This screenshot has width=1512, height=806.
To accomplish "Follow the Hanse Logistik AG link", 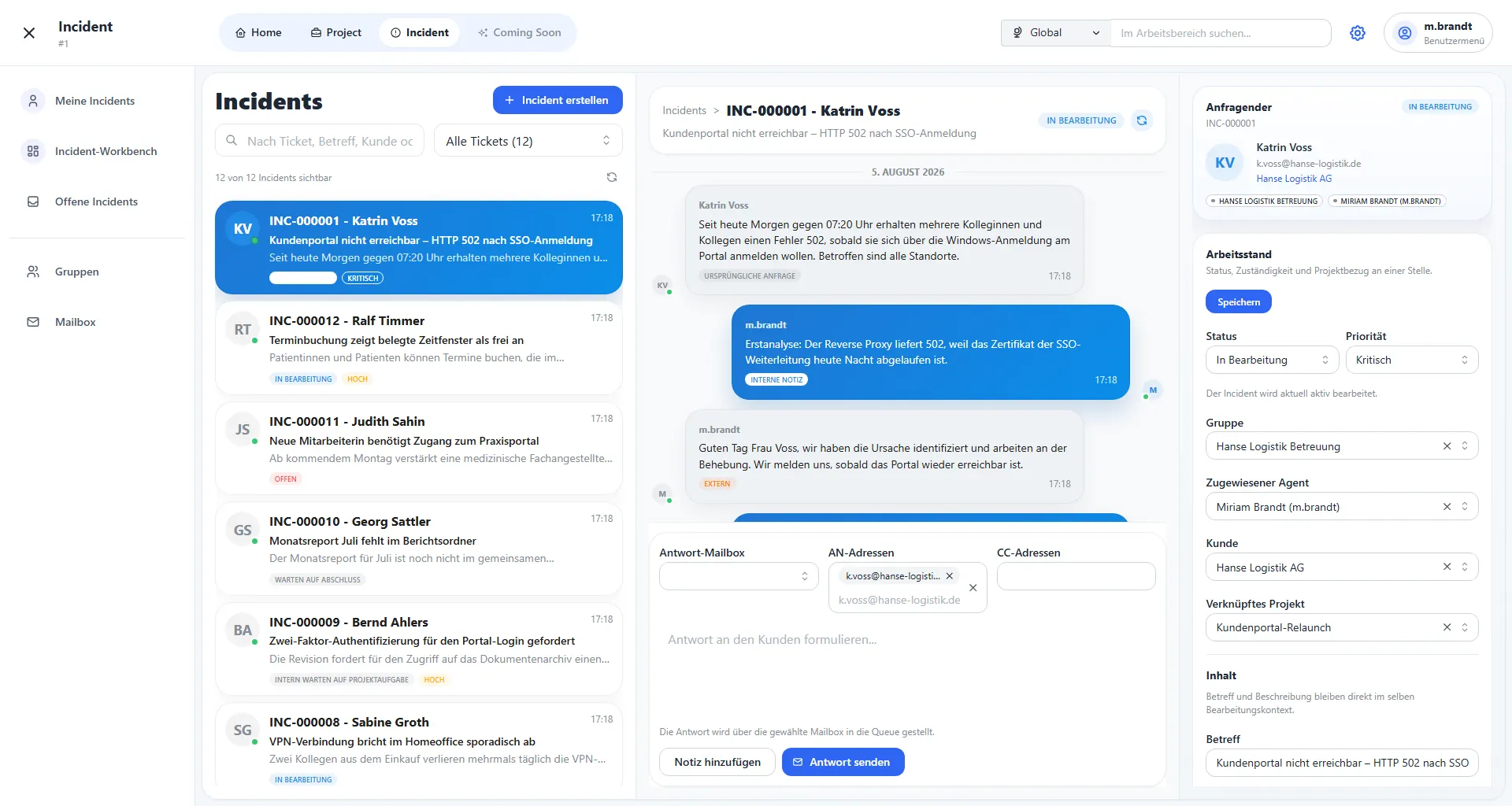I will 1294,179.
